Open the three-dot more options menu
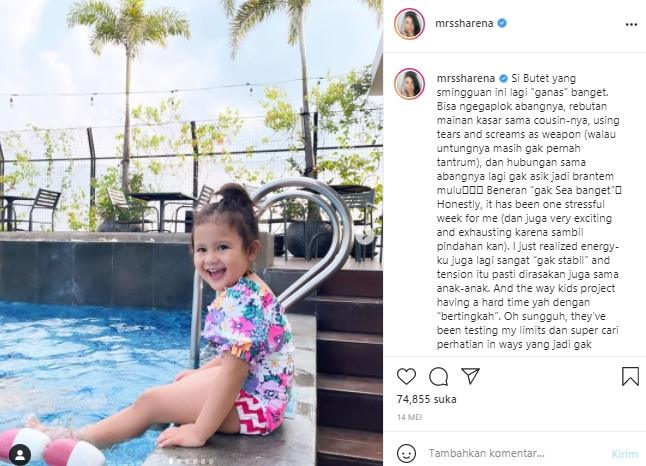Screen dimensions: 646x466 [x=631, y=25]
